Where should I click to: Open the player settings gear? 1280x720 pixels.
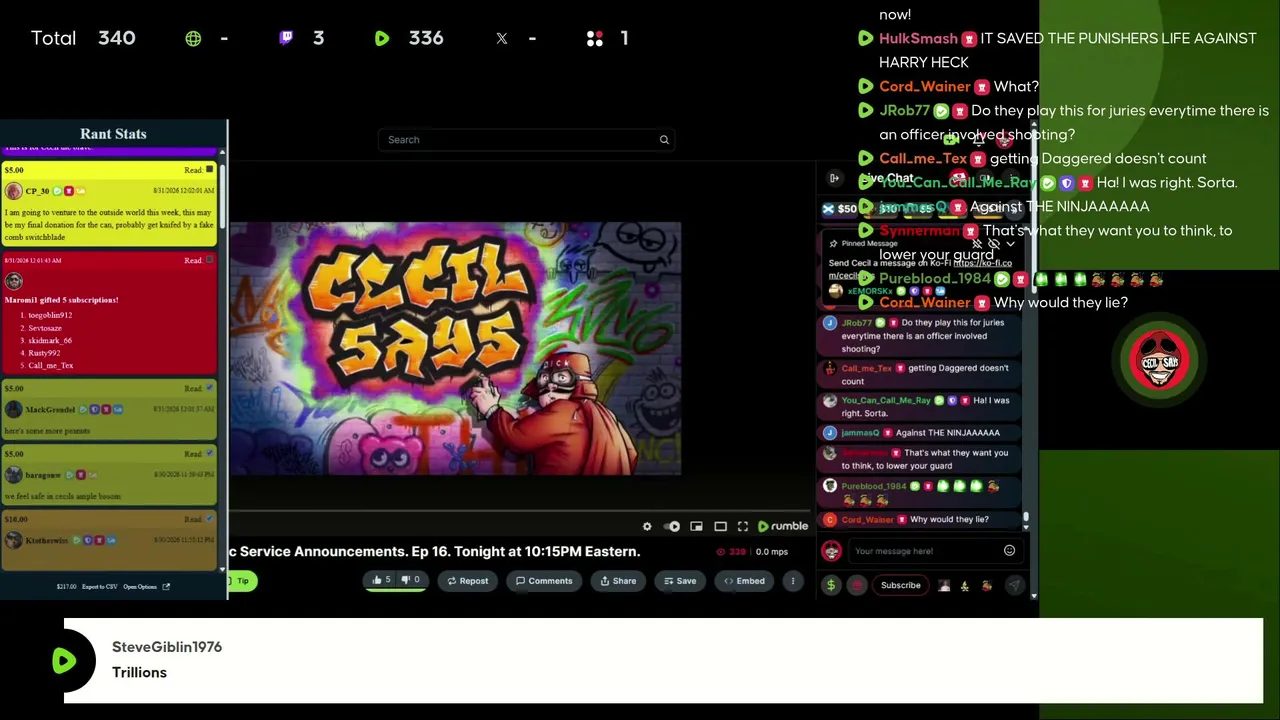647,526
